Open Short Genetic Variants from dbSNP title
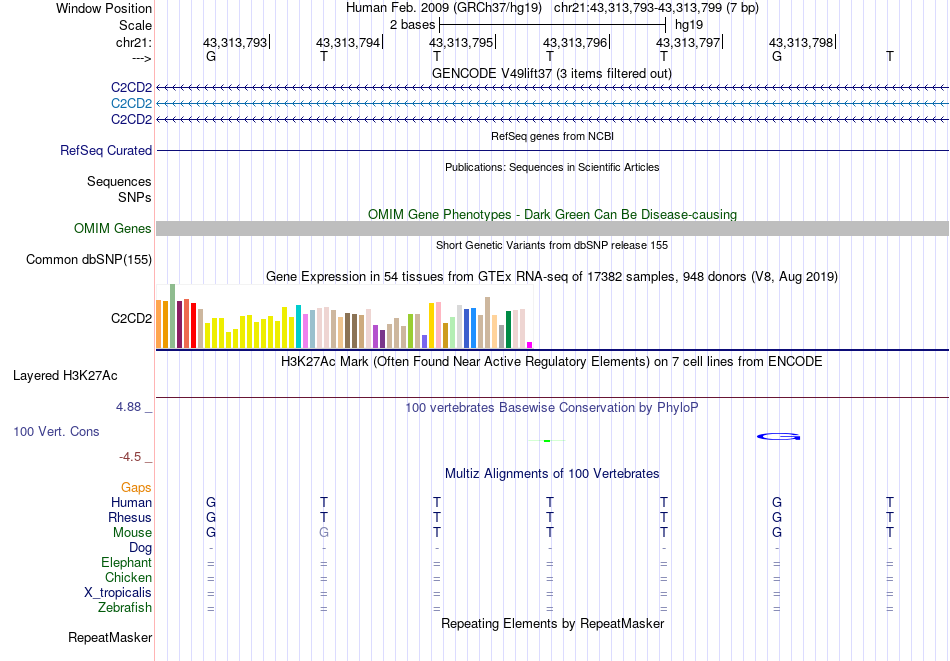 552,245
